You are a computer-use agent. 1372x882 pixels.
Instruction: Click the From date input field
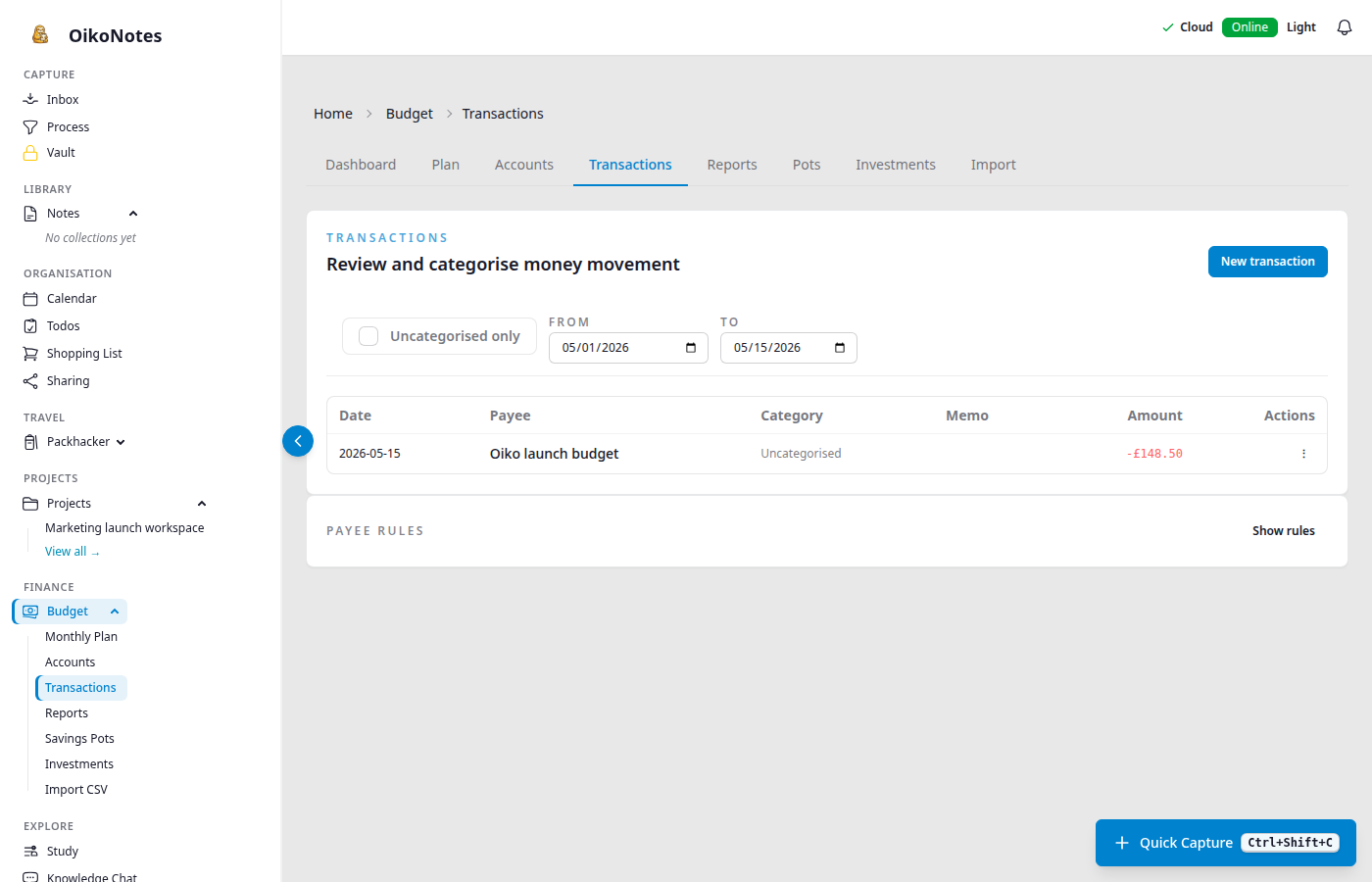628,348
